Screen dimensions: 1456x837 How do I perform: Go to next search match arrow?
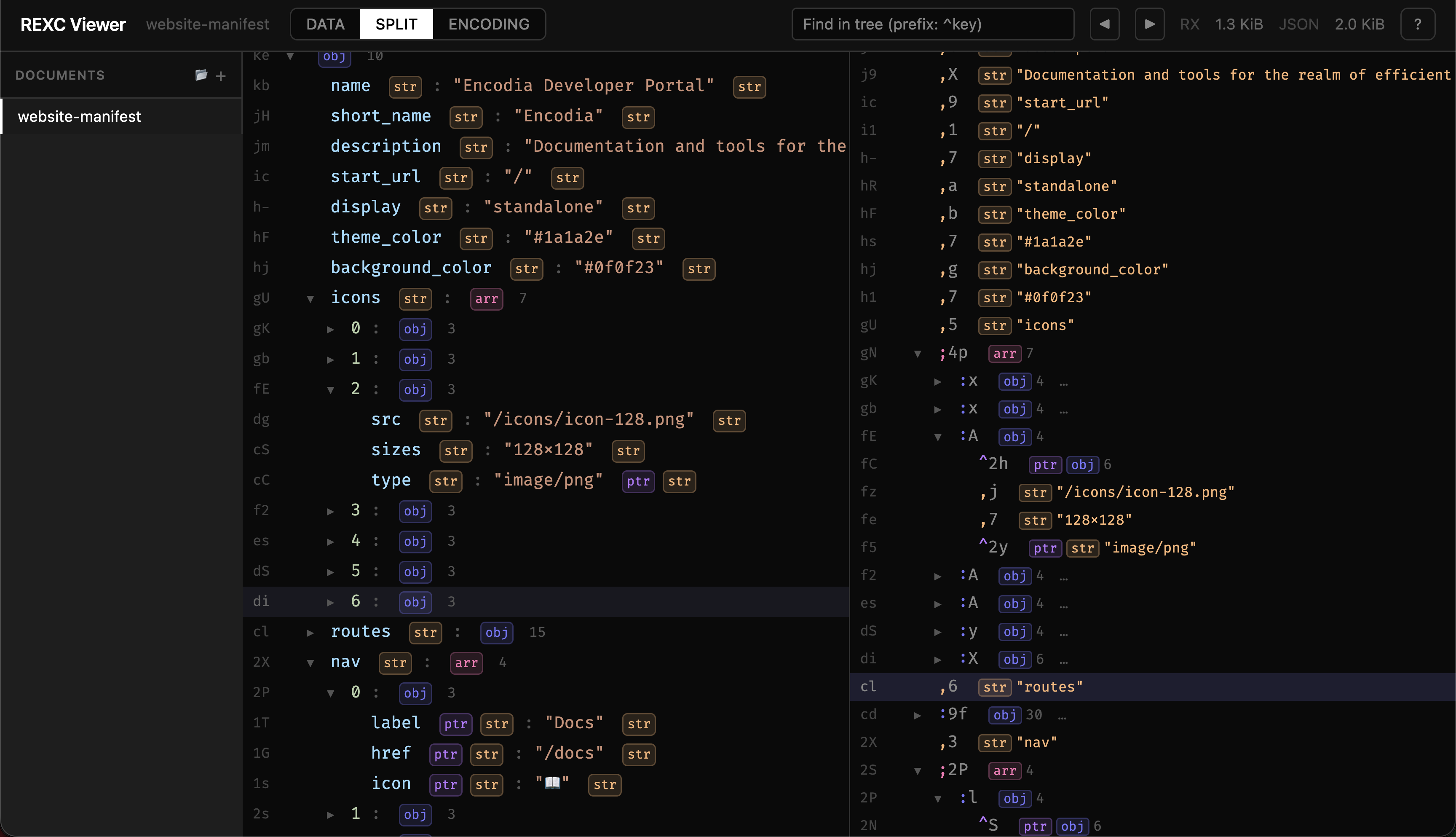click(1149, 24)
